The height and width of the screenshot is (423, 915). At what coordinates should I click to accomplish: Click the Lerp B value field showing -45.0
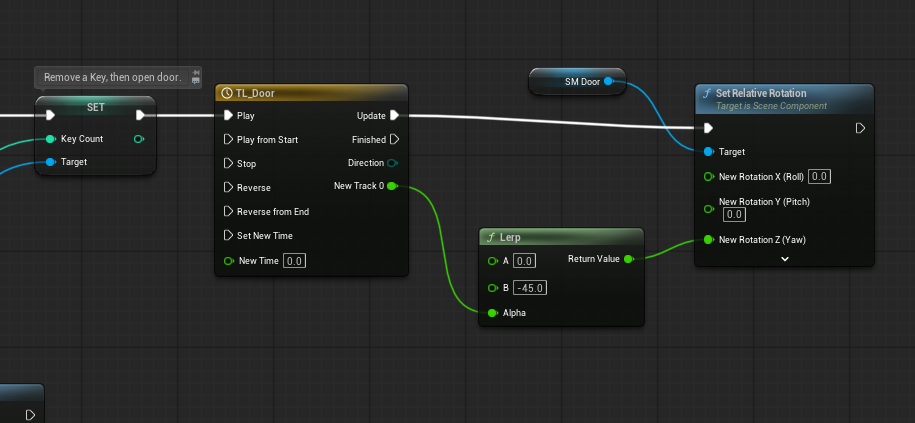pyautogui.click(x=530, y=288)
